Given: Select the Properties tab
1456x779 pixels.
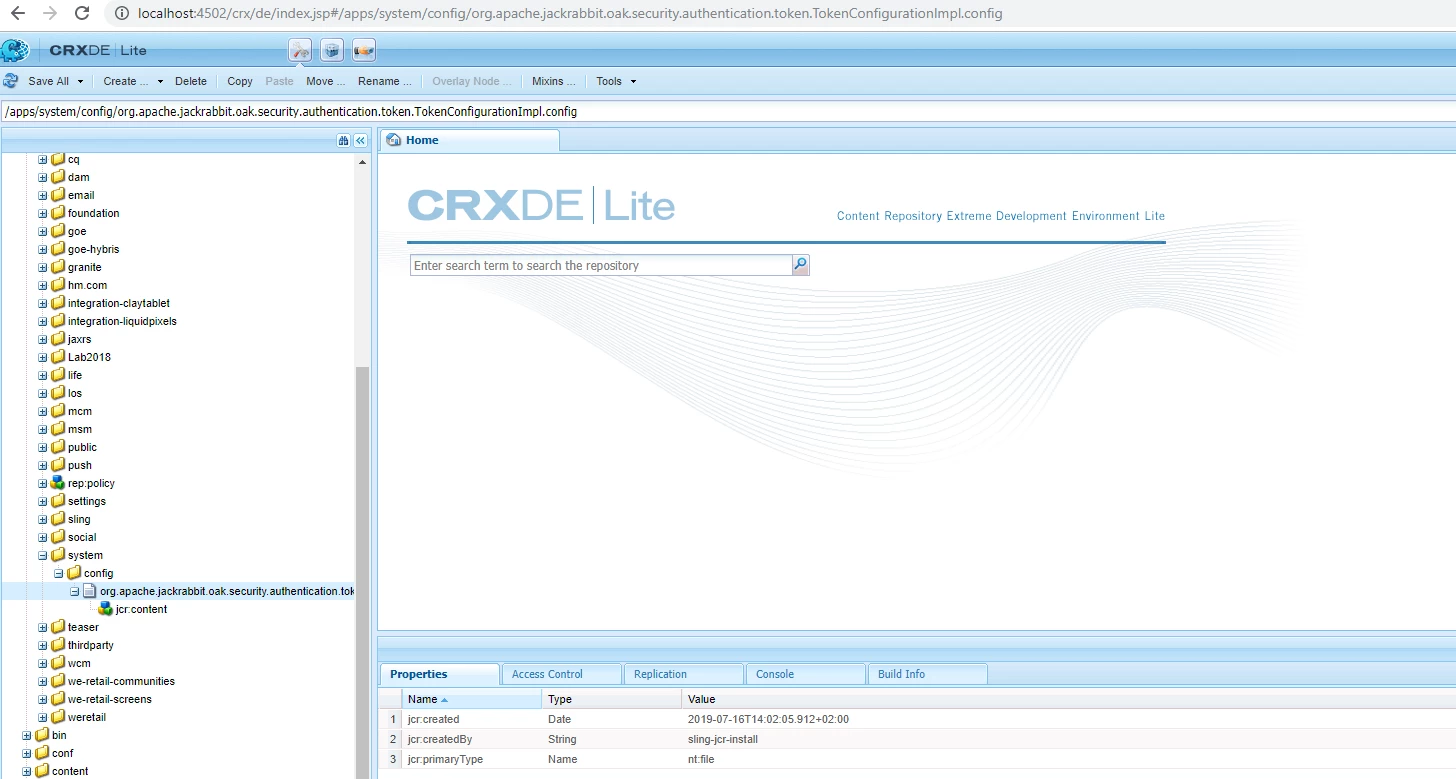Looking at the screenshot, I should point(439,674).
